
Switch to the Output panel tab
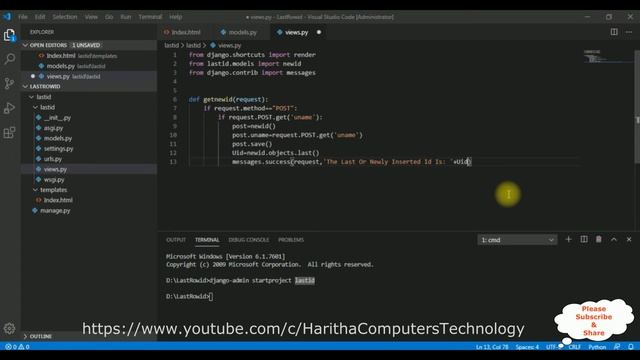(x=176, y=240)
